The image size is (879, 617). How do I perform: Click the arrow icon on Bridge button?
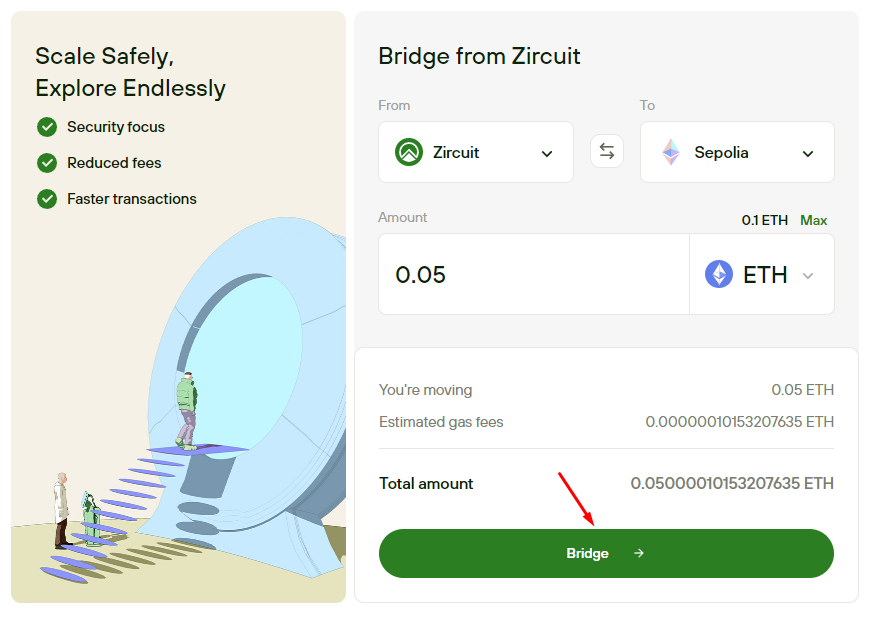[x=639, y=553]
